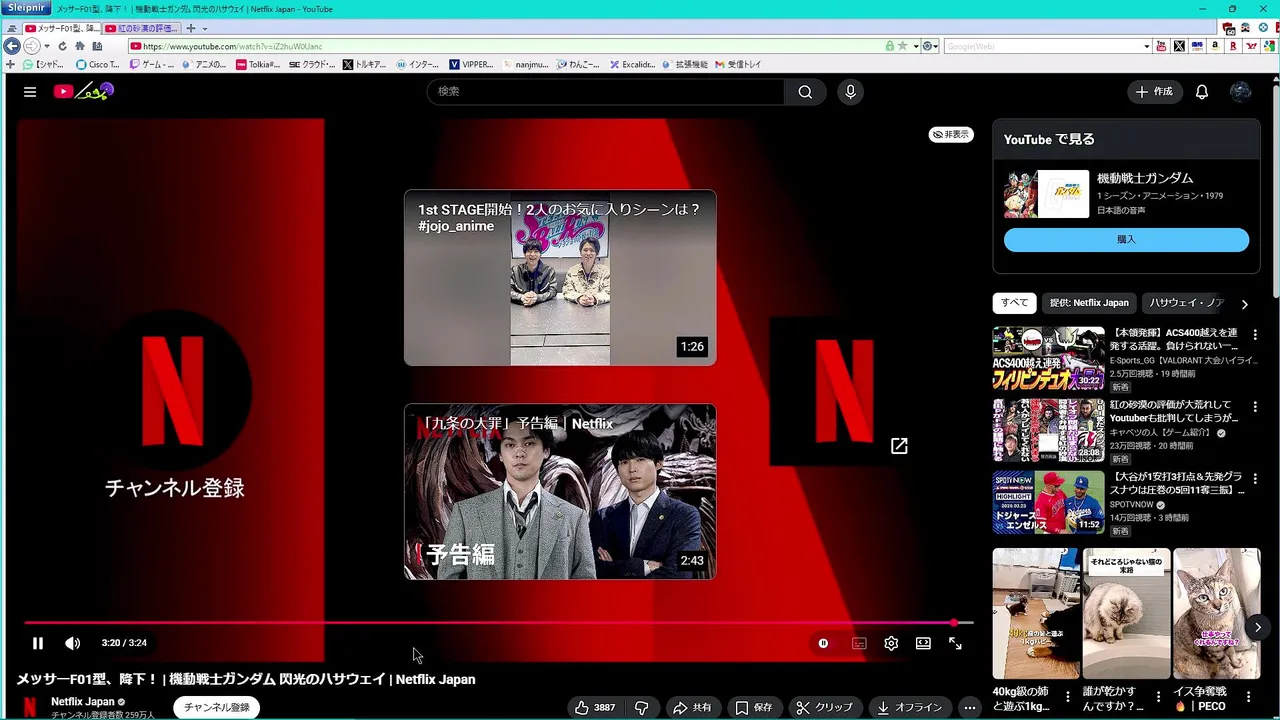Open more actions ellipsis below video

point(969,707)
